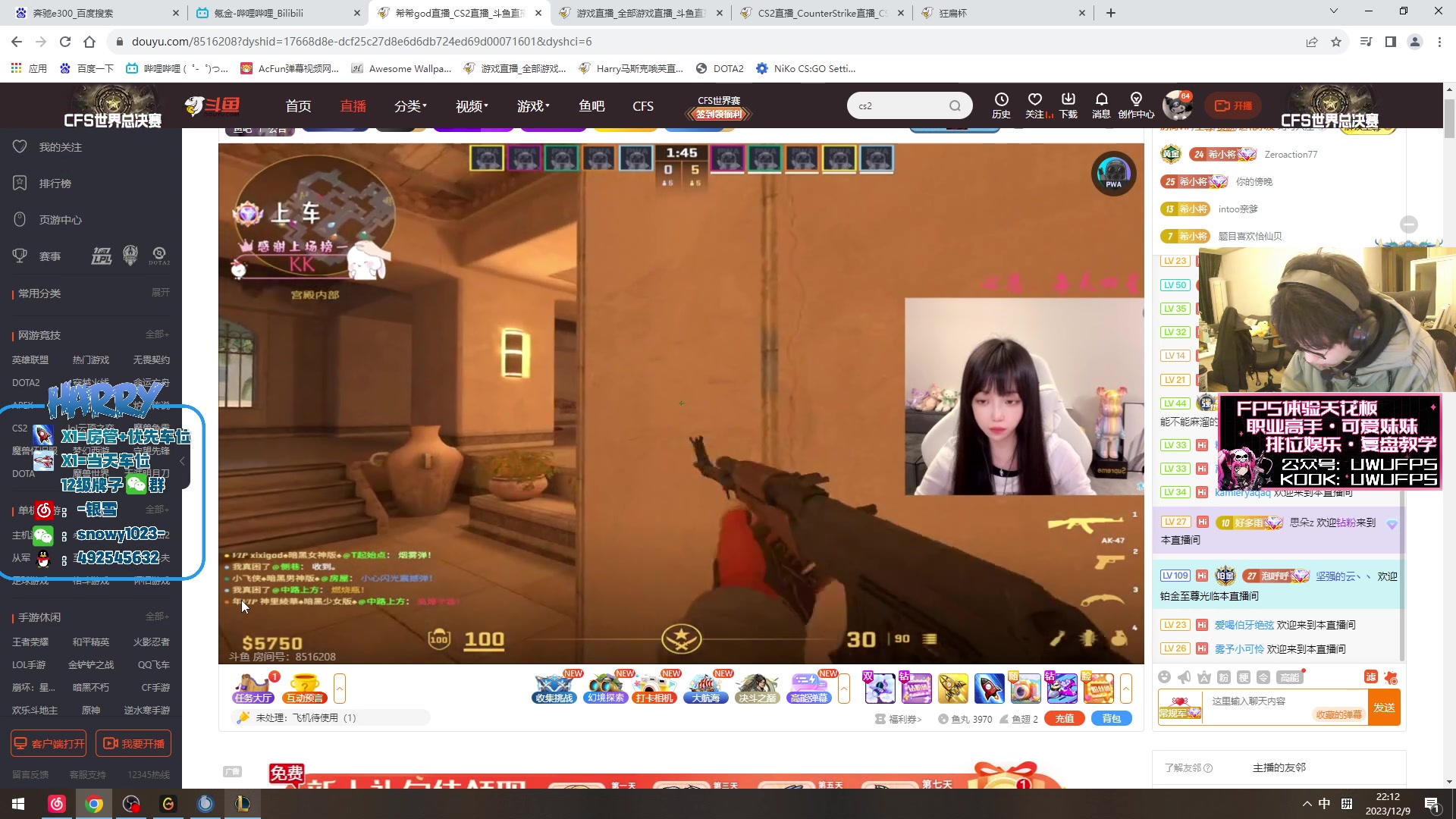Click the 下载 download icon
Image resolution: width=1456 pixels, height=819 pixels.
[1068, 105]
